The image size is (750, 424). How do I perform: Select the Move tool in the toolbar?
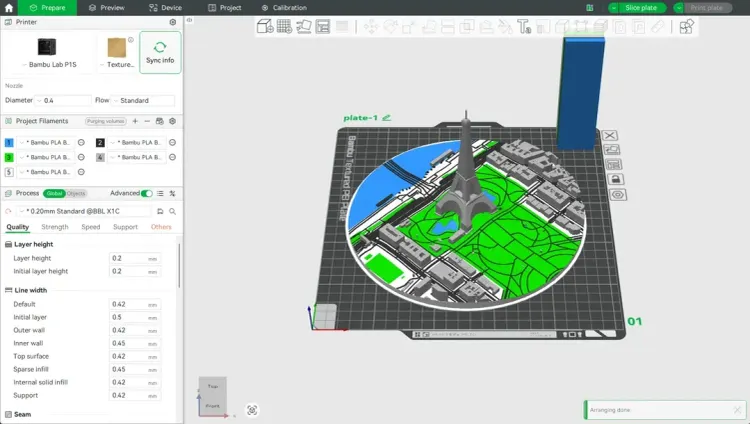point(371,27)
